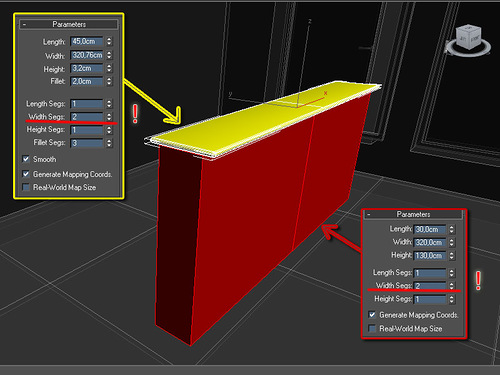500x375 pixels.
Task: Click spinner beside Height 130,0cm
Action: tap(452, 256)
